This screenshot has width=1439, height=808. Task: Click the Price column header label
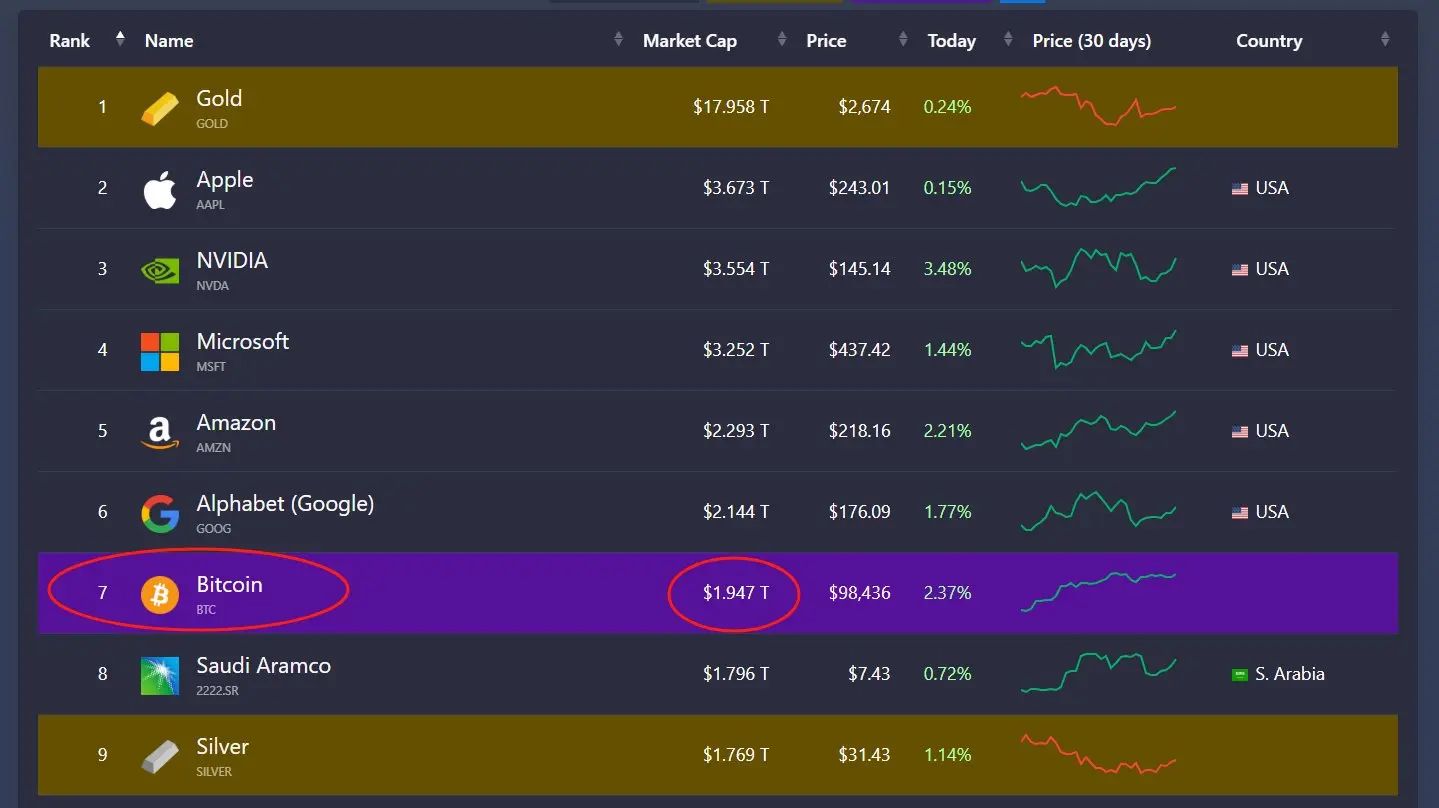click(x=827, y=41)
